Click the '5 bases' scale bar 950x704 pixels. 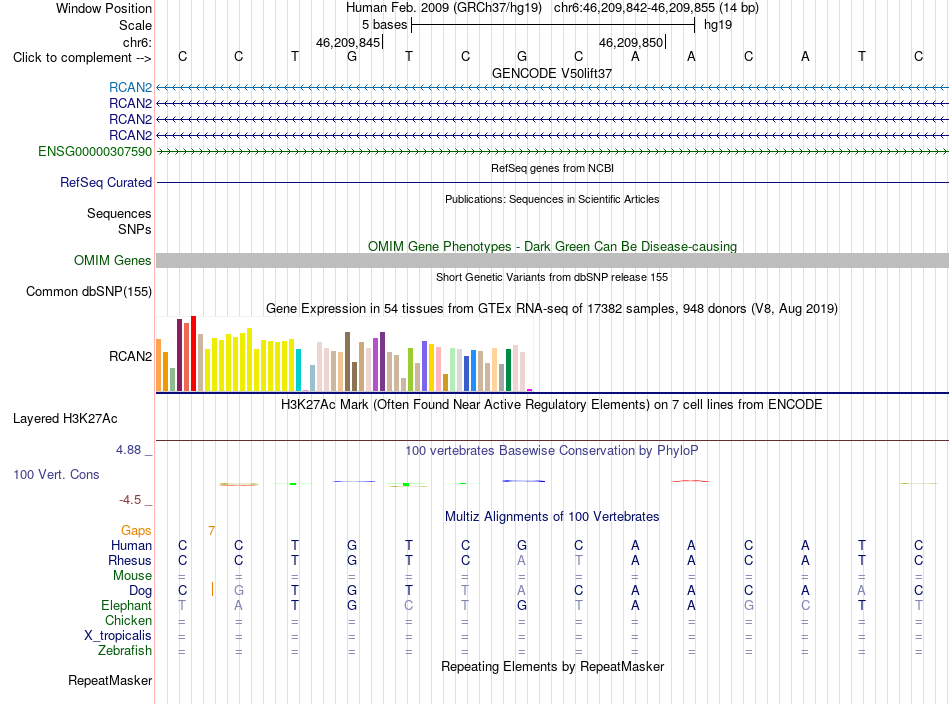[x=553, y=25]
